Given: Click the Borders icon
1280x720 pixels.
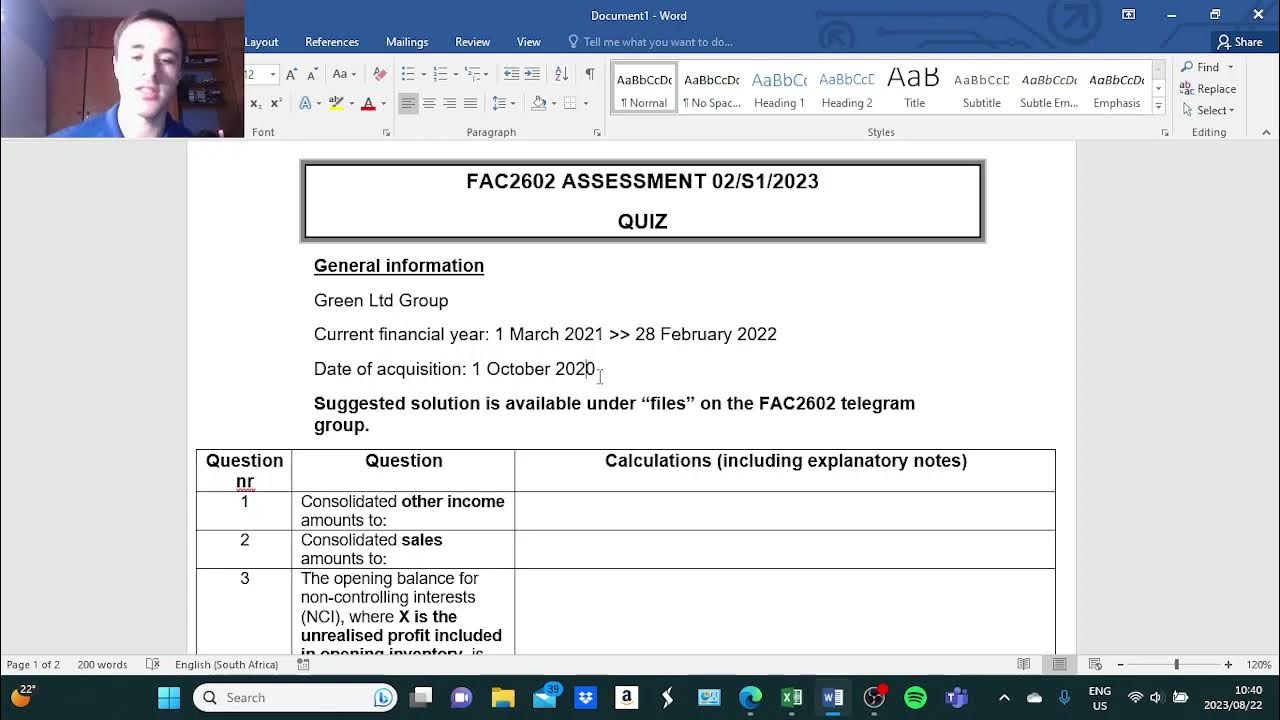Looking at the screenshot, I should tap(570, 103).
